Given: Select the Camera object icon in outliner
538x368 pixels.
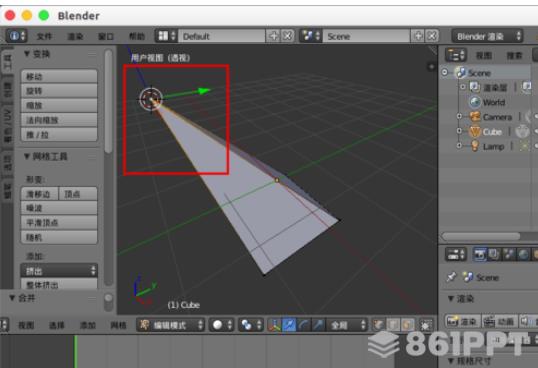Looking at the screenshot, I should coord(475,117).
